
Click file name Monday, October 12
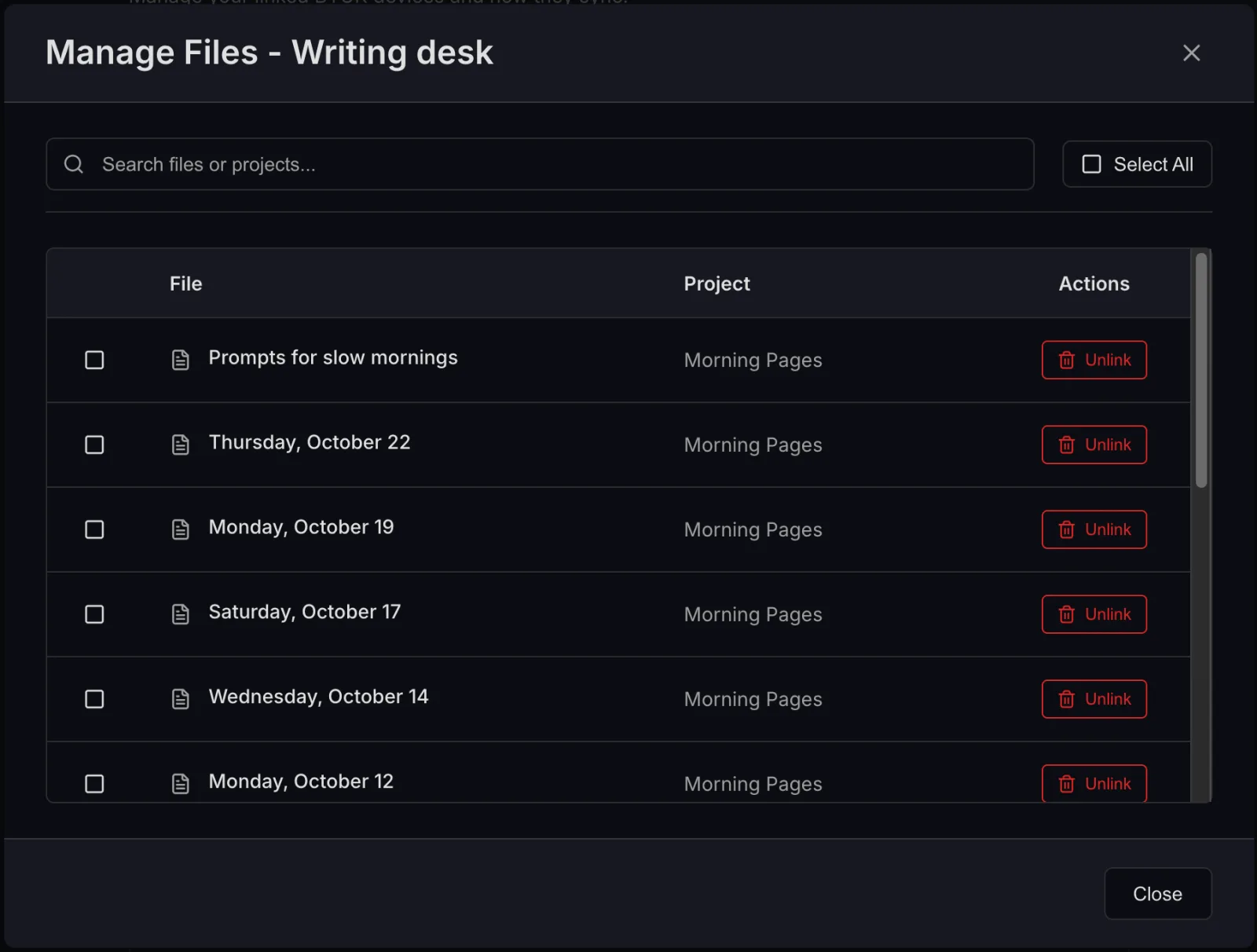click(x=301, y=782)
